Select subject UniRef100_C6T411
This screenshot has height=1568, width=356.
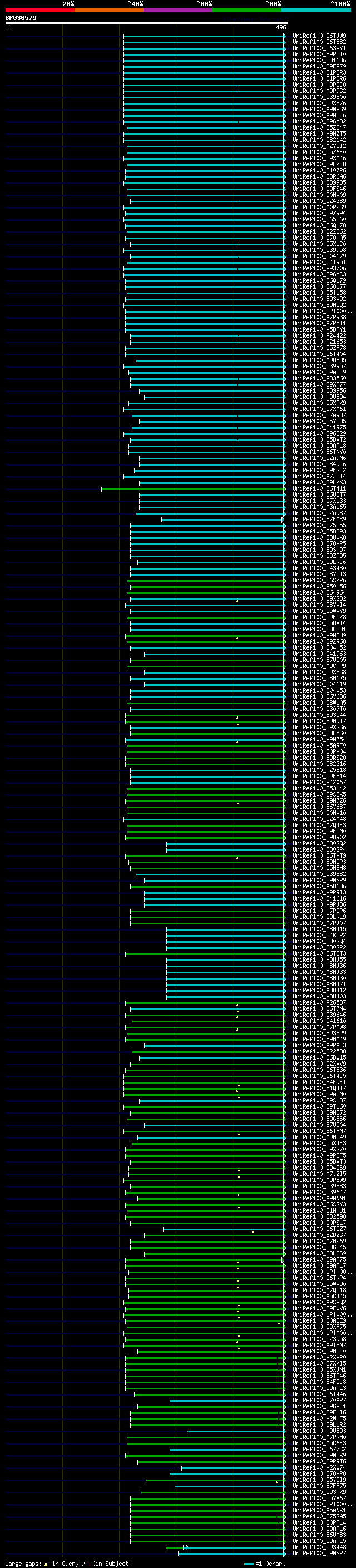tap(319, 489)
